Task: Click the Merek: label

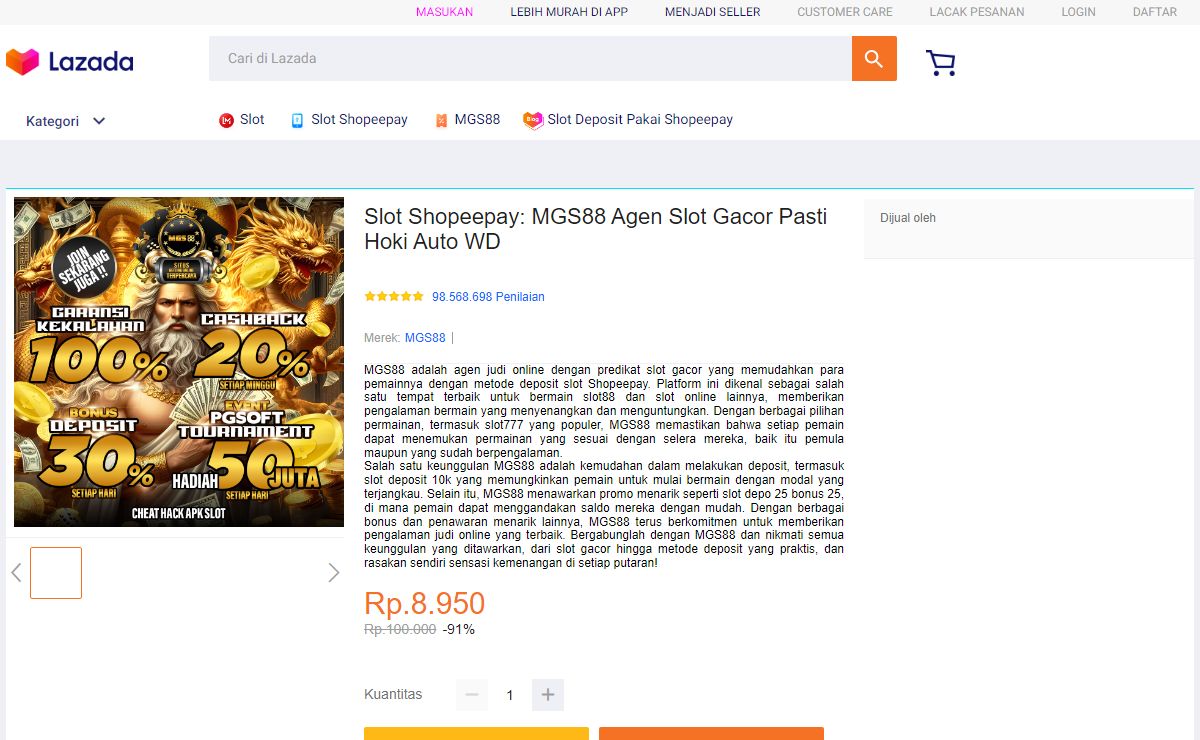Action: (x=382, y=338)
